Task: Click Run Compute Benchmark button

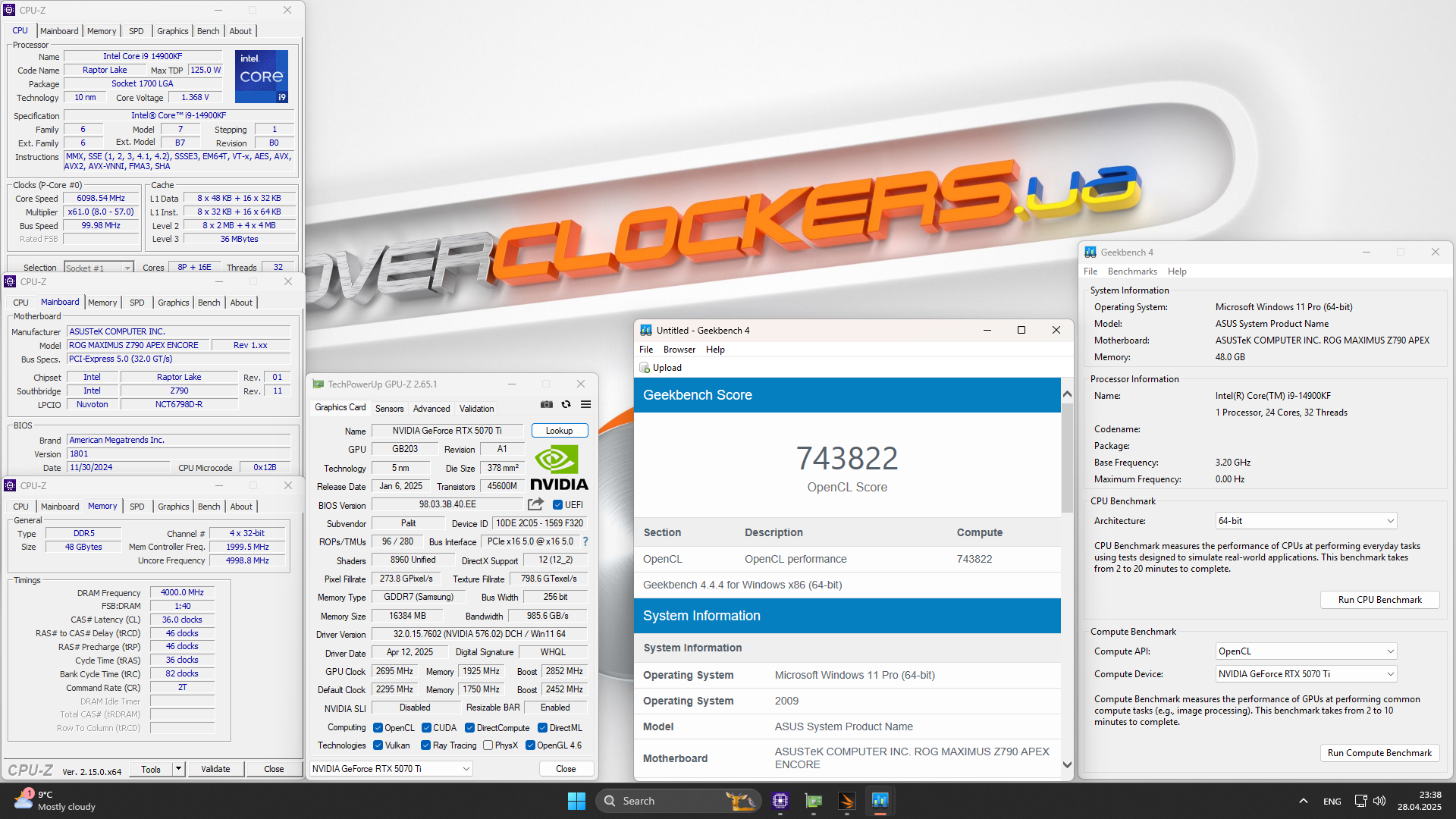Action: [x=1379, y=753]
